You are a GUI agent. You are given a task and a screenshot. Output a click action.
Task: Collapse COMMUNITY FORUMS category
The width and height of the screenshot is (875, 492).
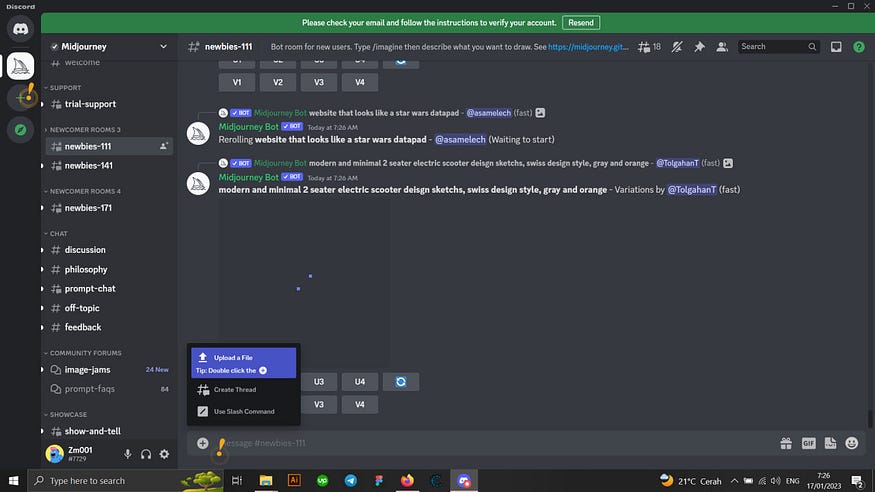[85, 353]
